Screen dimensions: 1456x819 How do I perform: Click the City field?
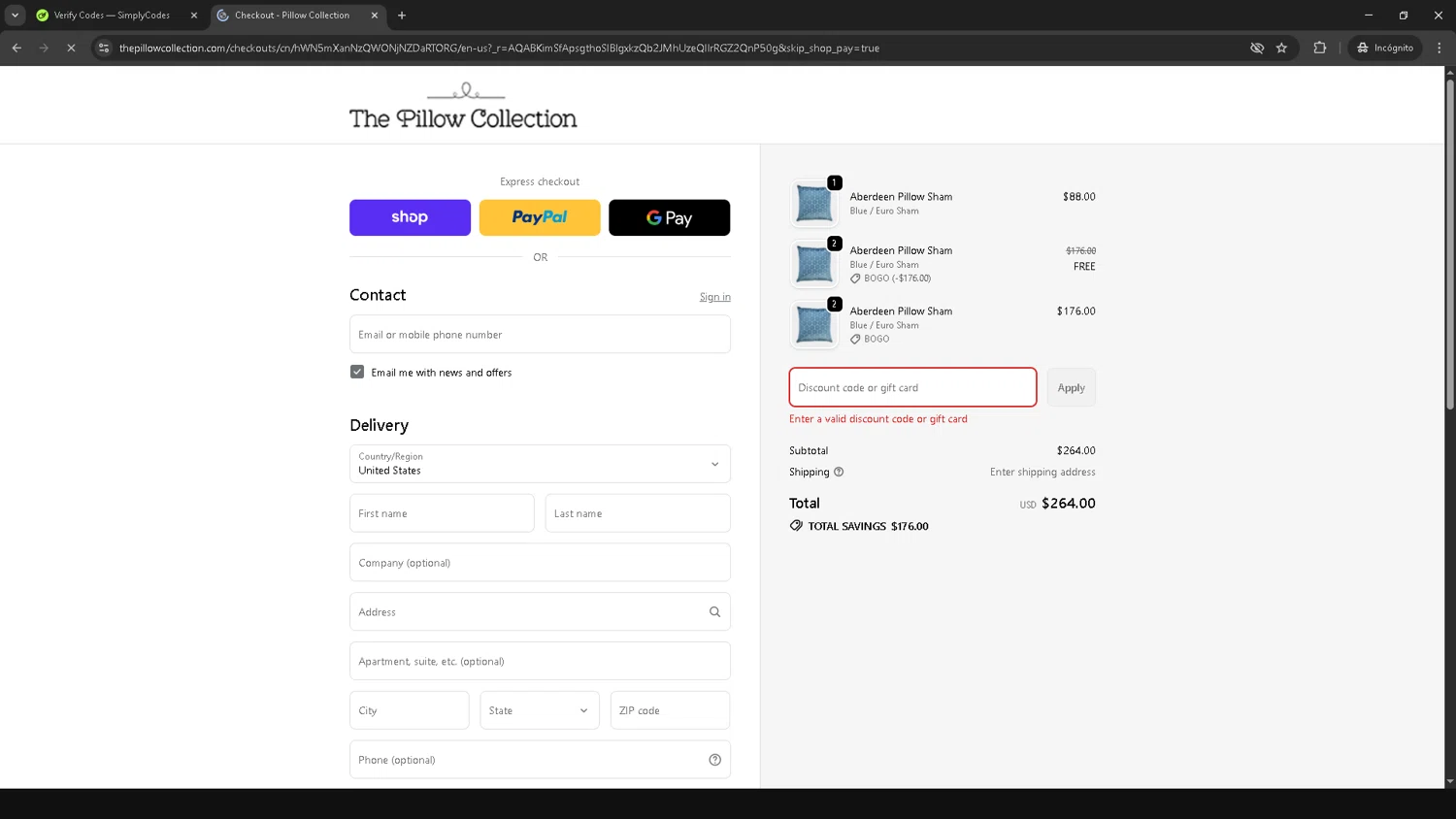[x=409, y=710]
